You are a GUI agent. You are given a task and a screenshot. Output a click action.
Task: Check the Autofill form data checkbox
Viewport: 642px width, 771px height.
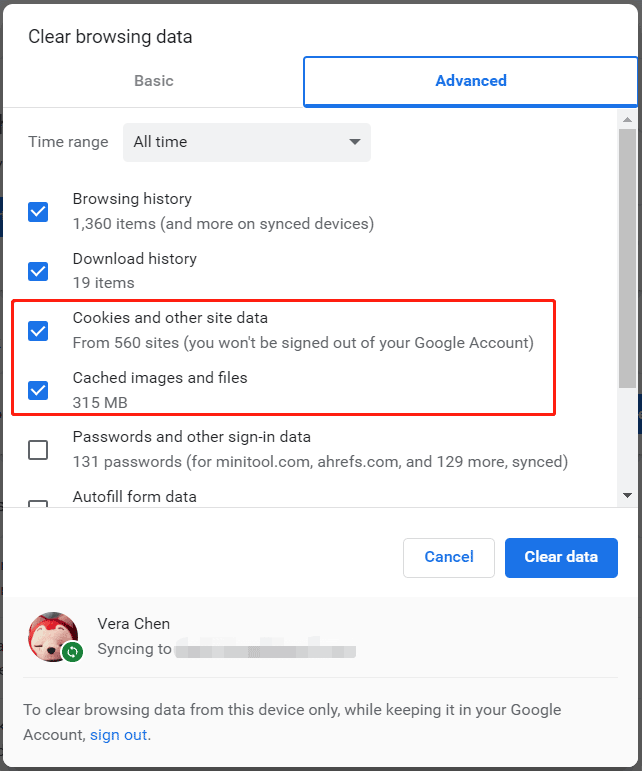(x=38, y=504)
